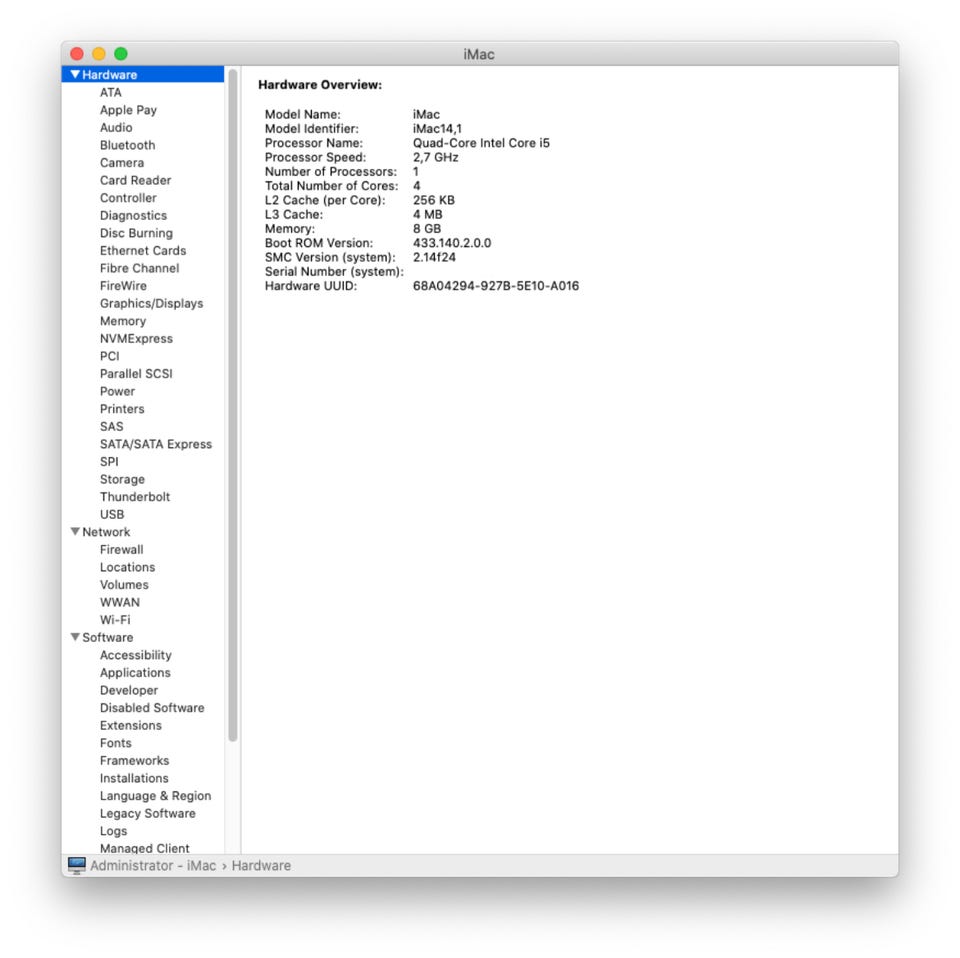Screen dimensions: 960x958
Task: Show Volumes information
Action: coord(124,585)
